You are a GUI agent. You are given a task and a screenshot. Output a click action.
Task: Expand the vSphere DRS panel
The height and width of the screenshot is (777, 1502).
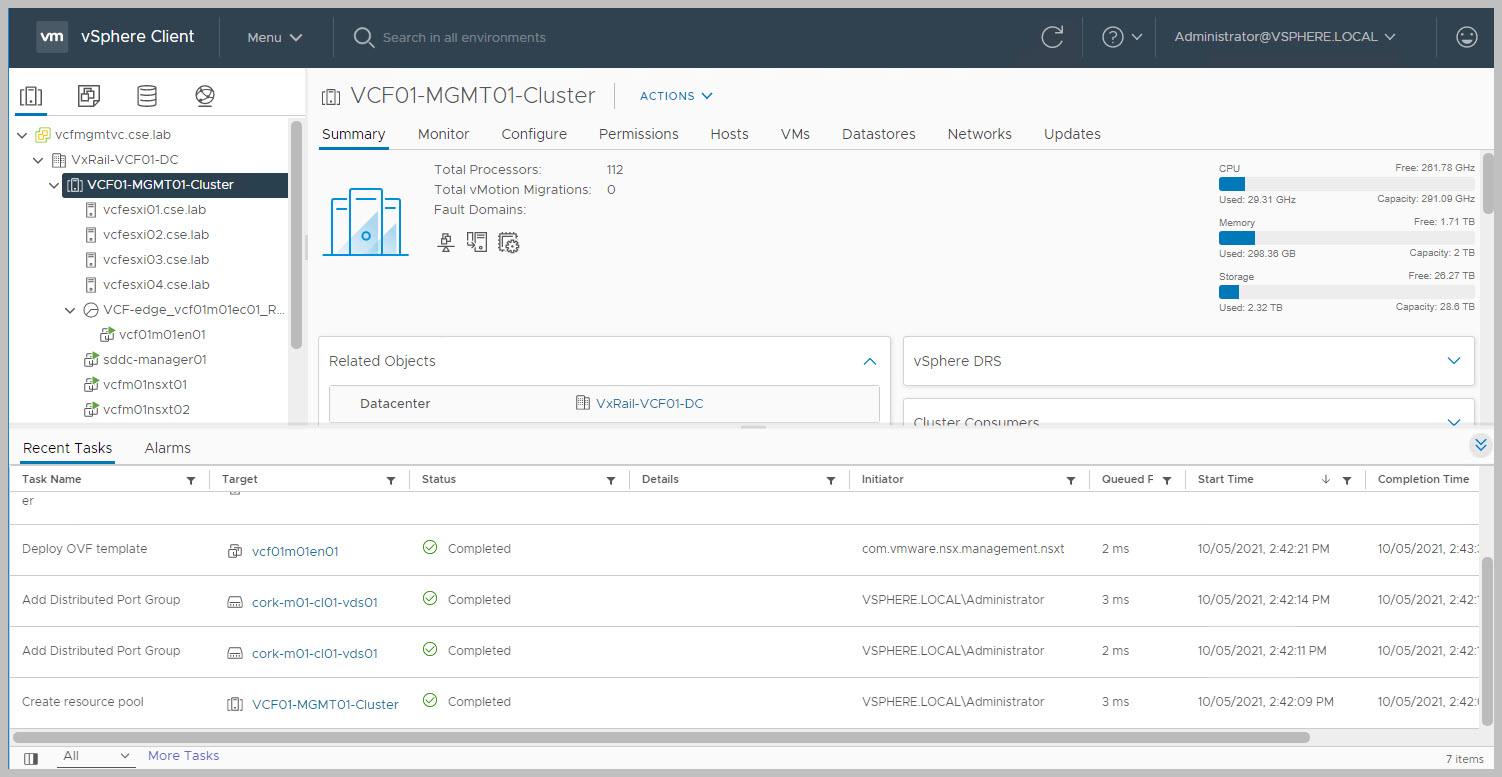(1454, 361)
